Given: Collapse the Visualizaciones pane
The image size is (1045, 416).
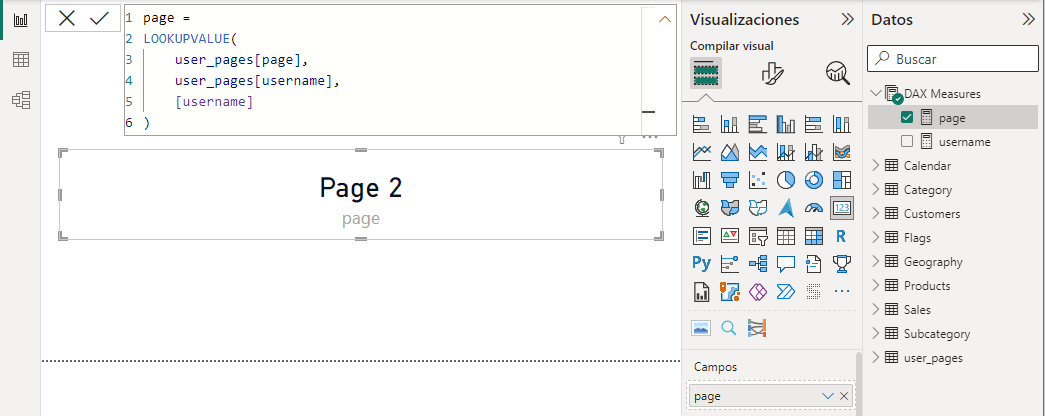Looking at the screenshot, I should pos(847,19).
